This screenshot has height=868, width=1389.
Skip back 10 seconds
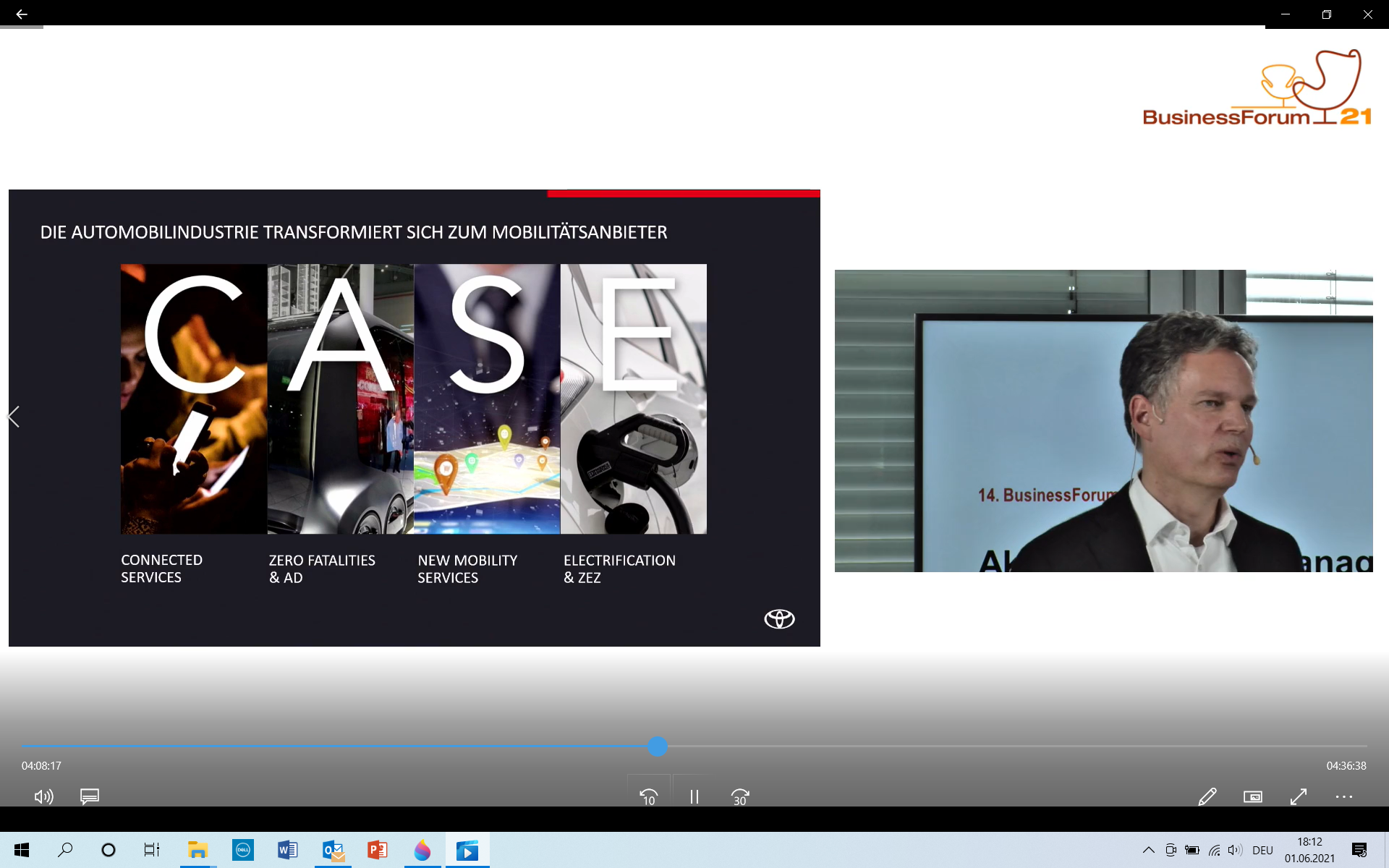click(648, 796)
